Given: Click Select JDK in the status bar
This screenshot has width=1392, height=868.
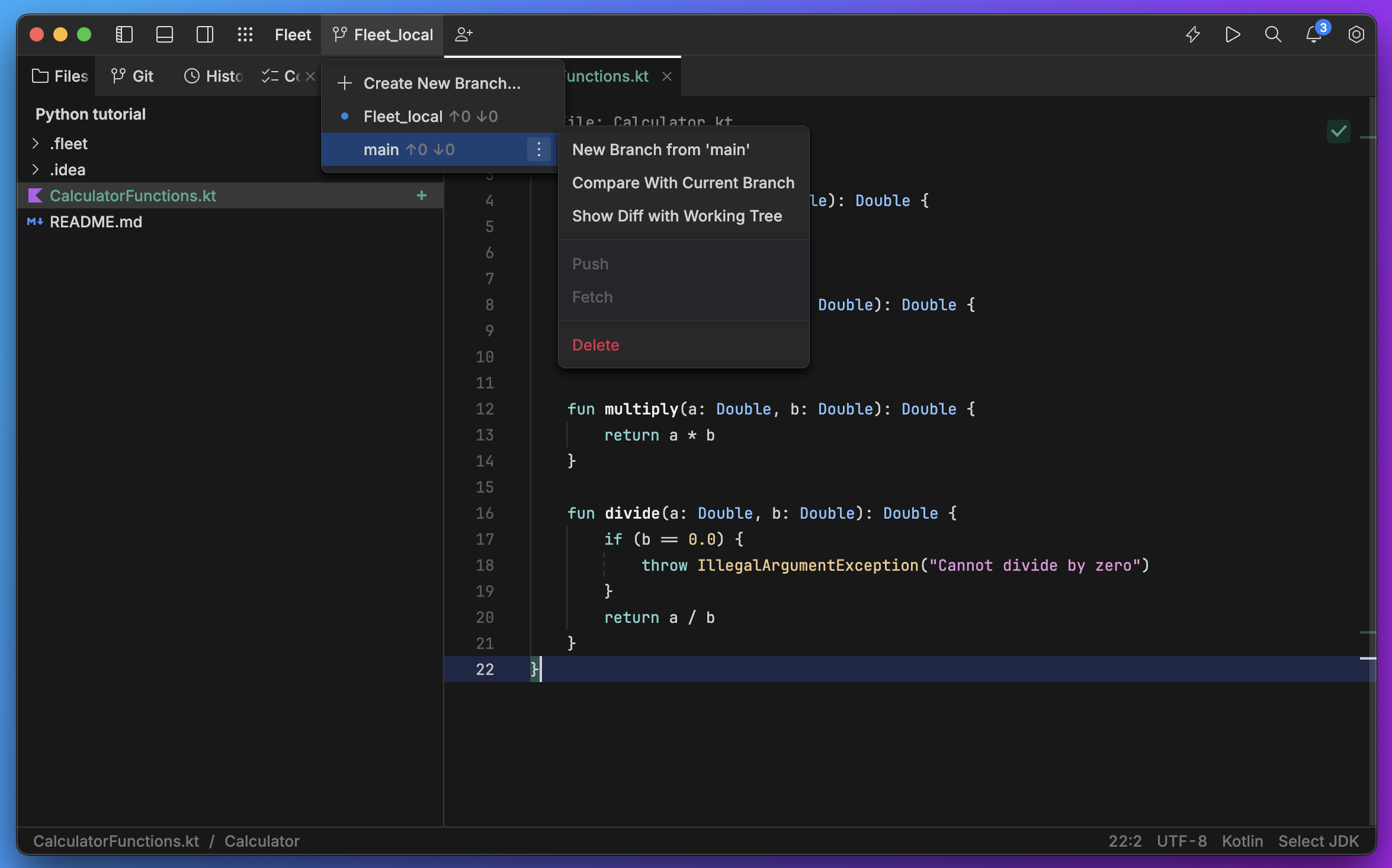Looking at the screenshot, I should (1319, 841).
